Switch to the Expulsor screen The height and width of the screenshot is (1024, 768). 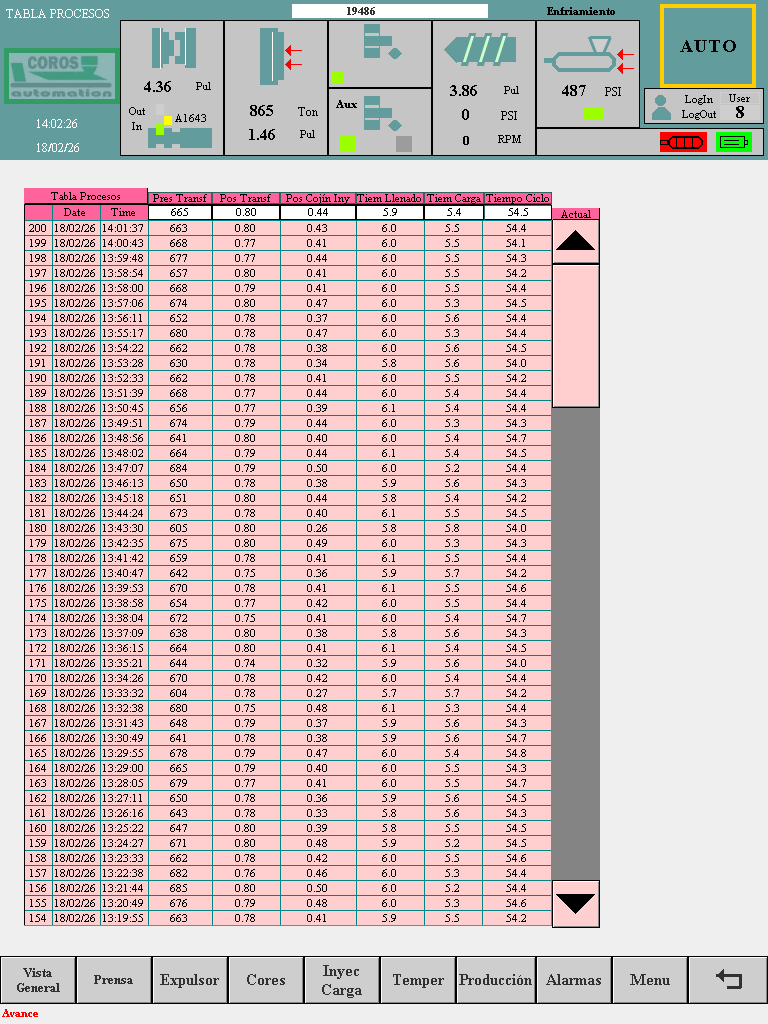click(x=189, y=980)
